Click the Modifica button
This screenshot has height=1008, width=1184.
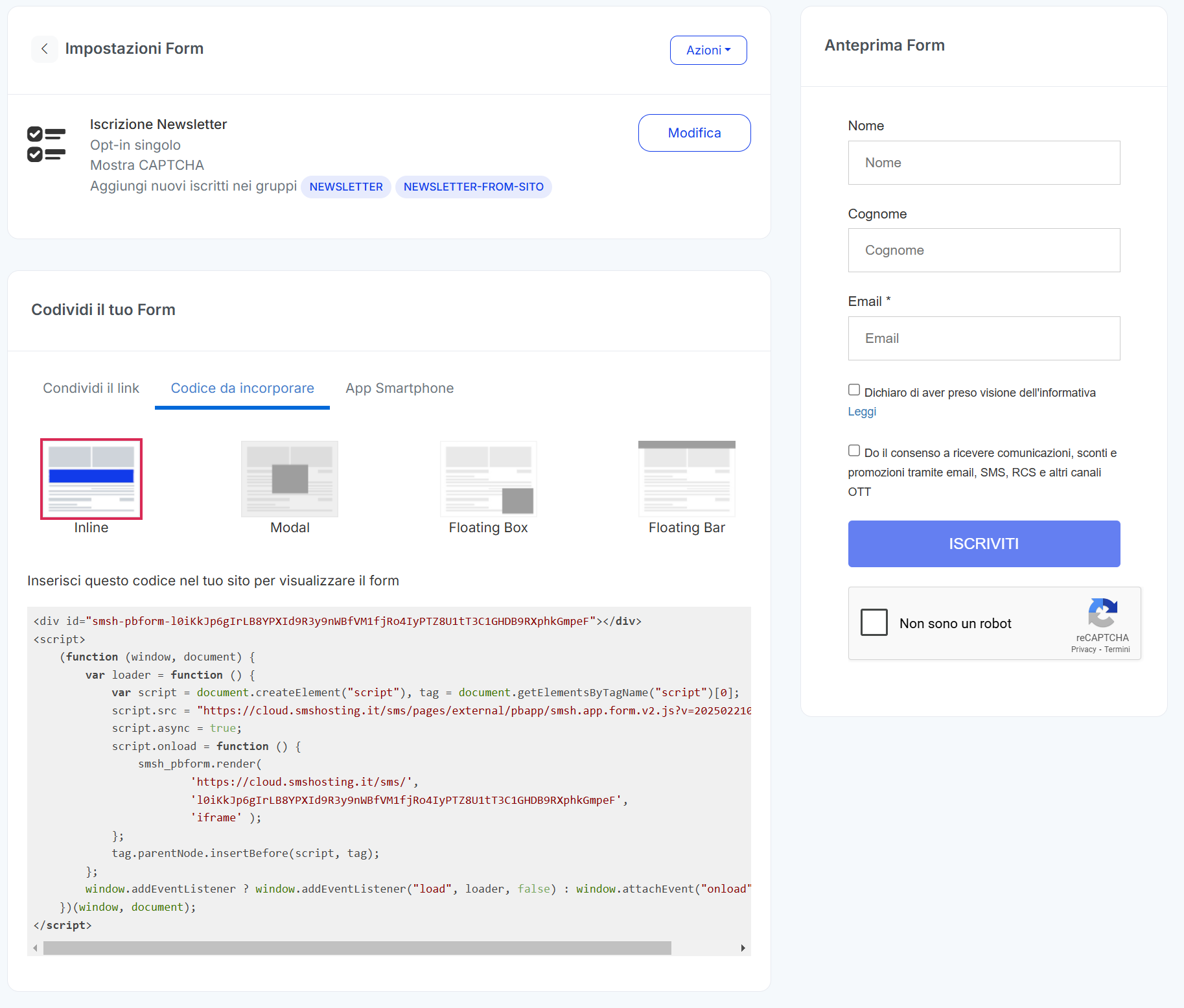coord(694,133)
